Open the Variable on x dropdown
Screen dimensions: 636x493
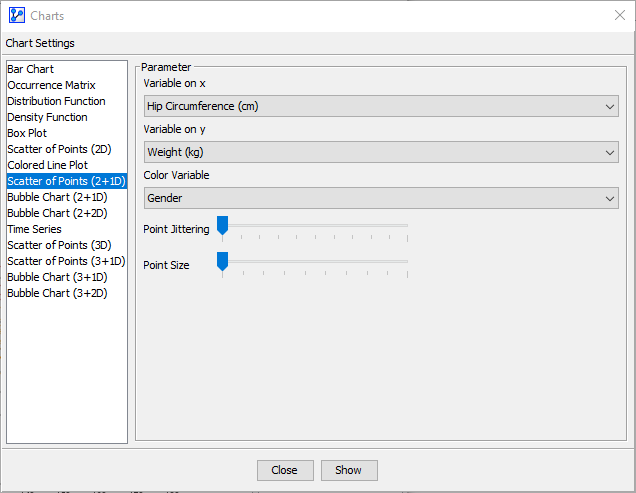[380, 106]
